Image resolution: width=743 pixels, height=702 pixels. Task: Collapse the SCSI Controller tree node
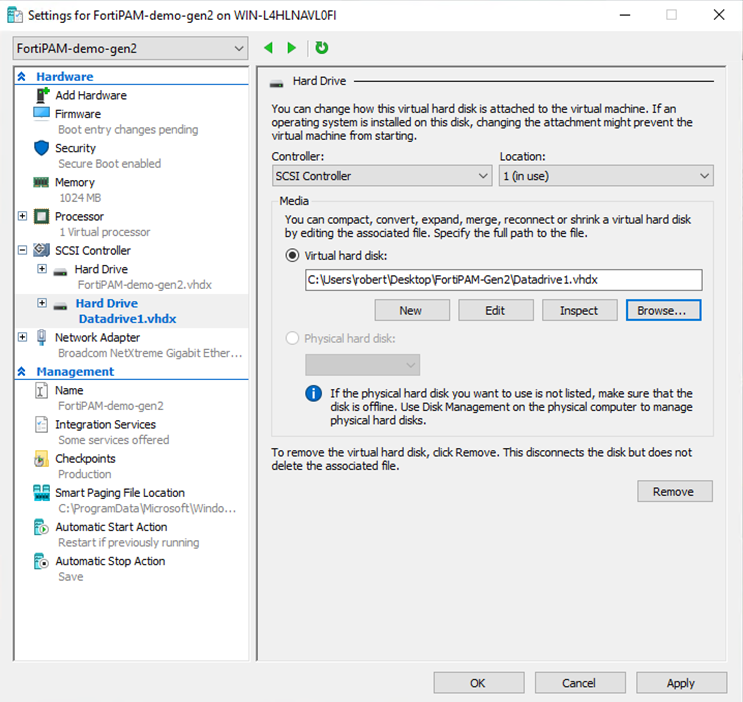(22, 250)
